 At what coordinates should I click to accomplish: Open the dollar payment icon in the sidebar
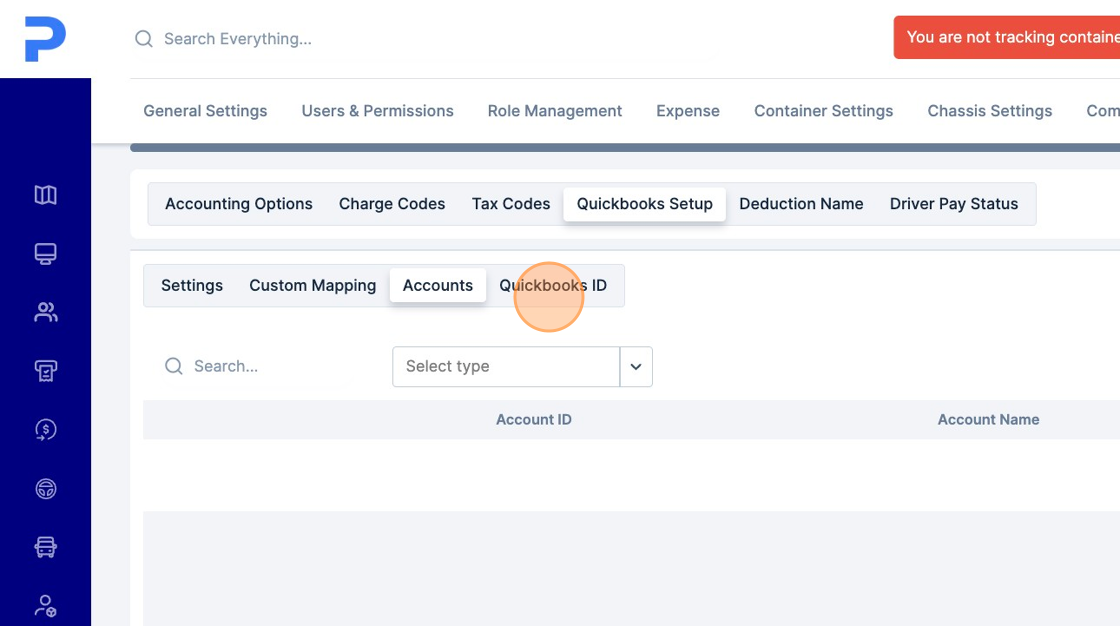[46, 429]
